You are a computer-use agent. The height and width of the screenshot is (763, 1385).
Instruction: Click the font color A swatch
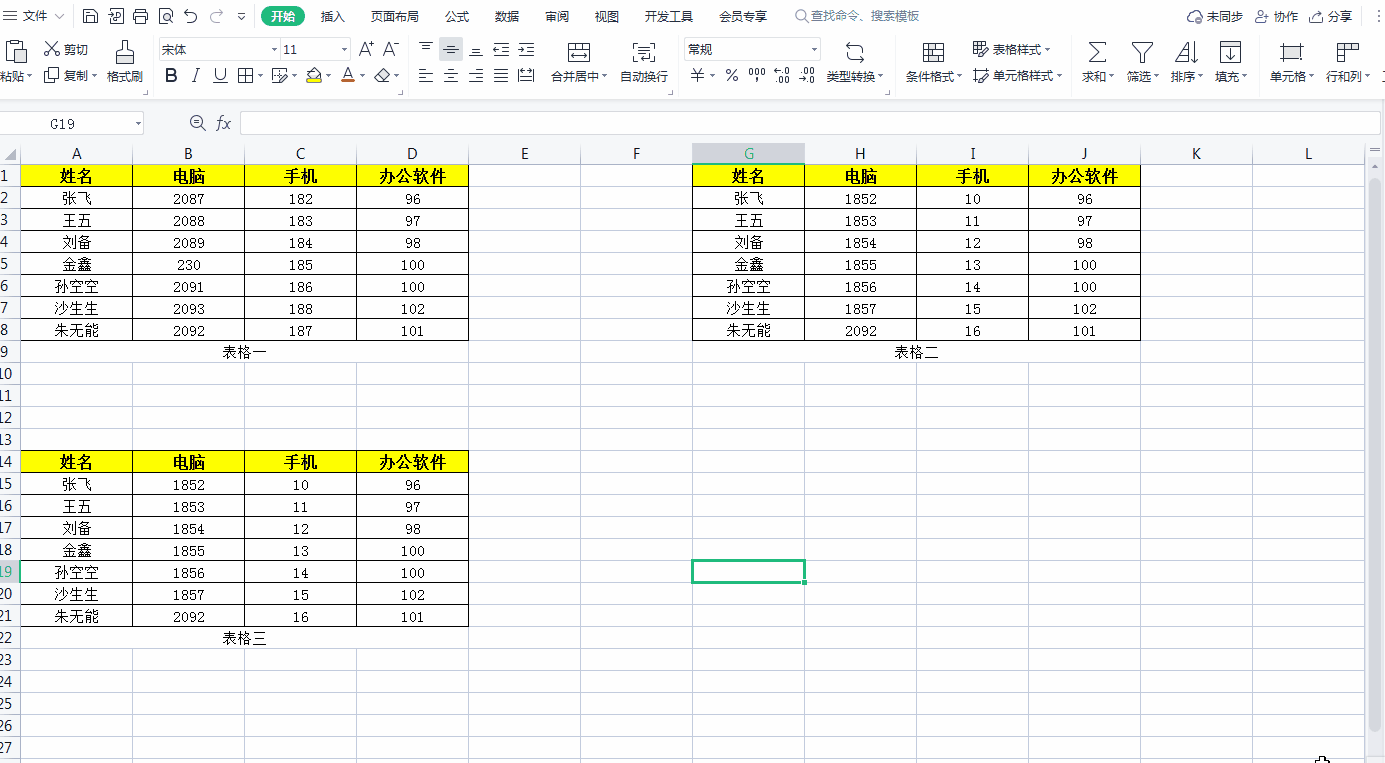[347, 75]
